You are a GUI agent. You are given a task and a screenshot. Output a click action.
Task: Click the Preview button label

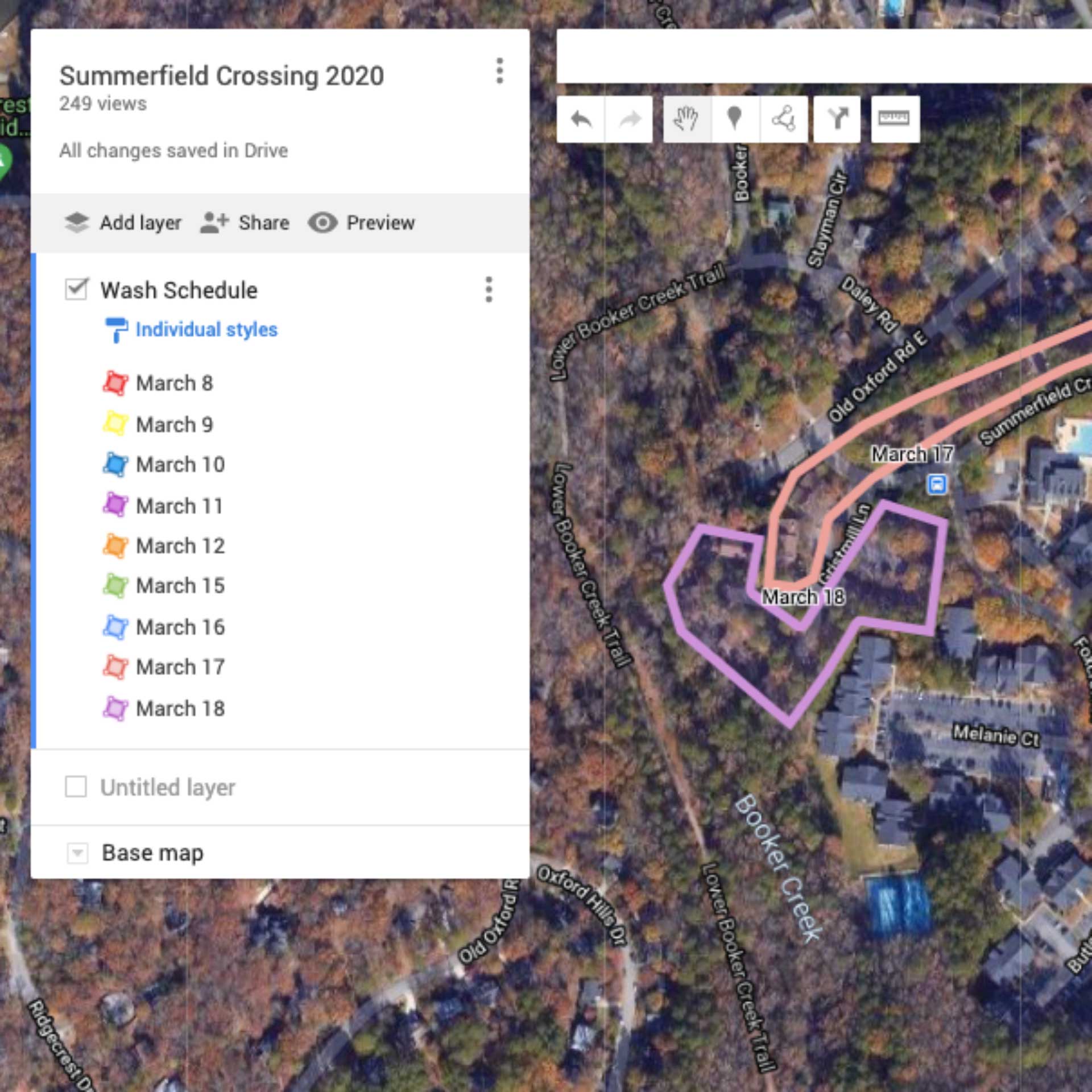(x=381, y=223)
